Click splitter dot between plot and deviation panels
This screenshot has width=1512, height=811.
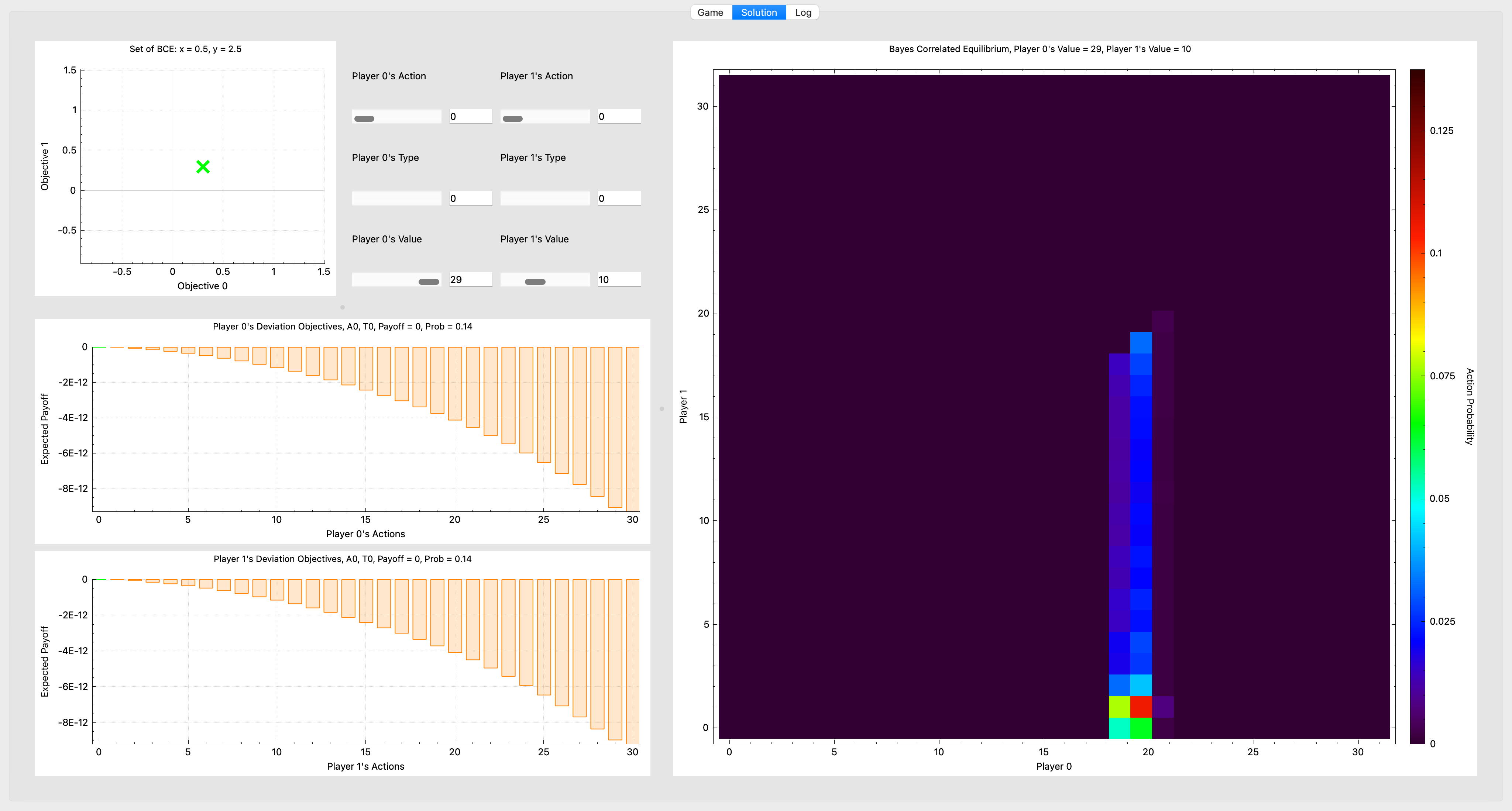tap(342, 307)
